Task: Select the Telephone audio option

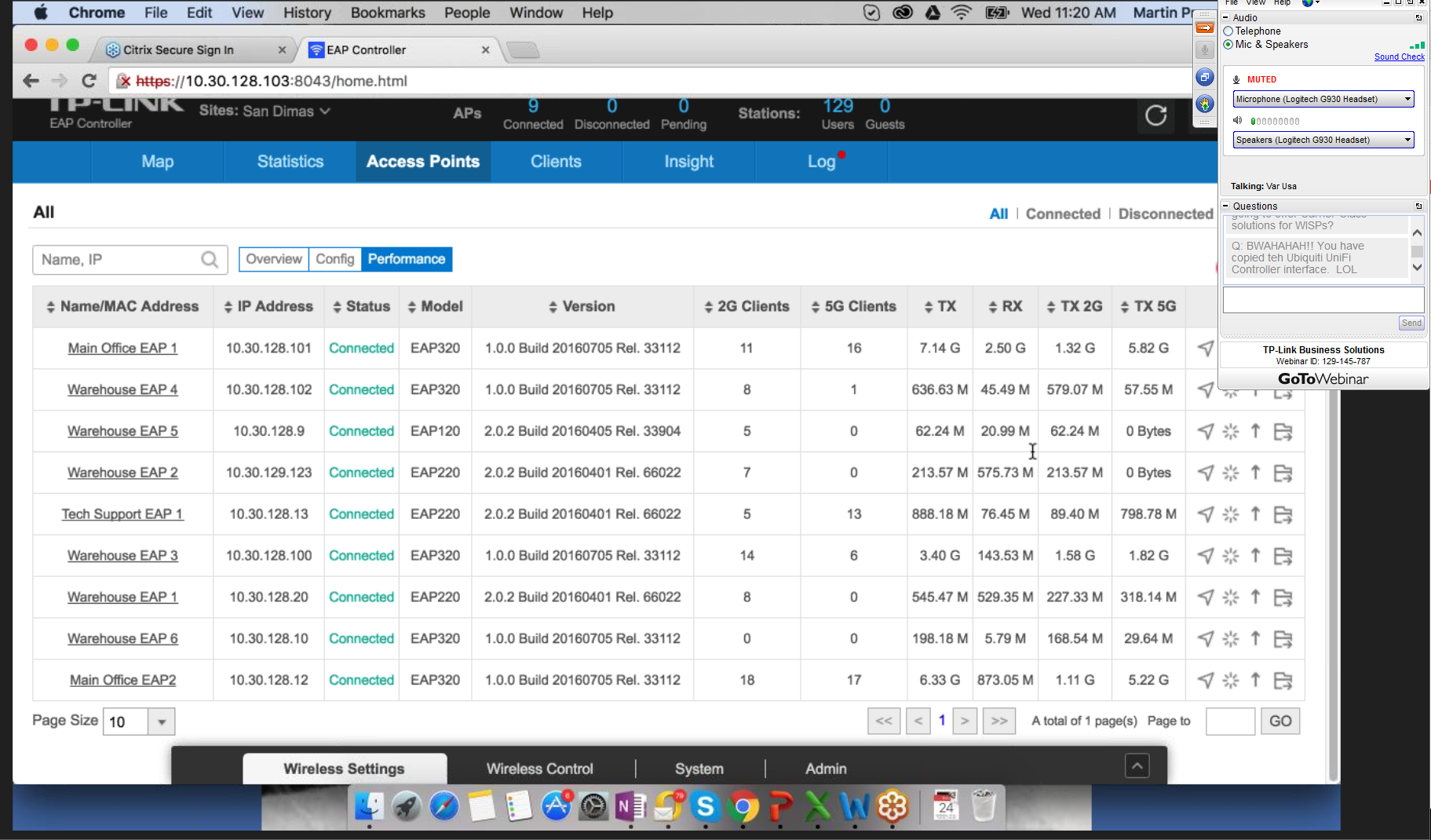Action: pos(1228,31)
